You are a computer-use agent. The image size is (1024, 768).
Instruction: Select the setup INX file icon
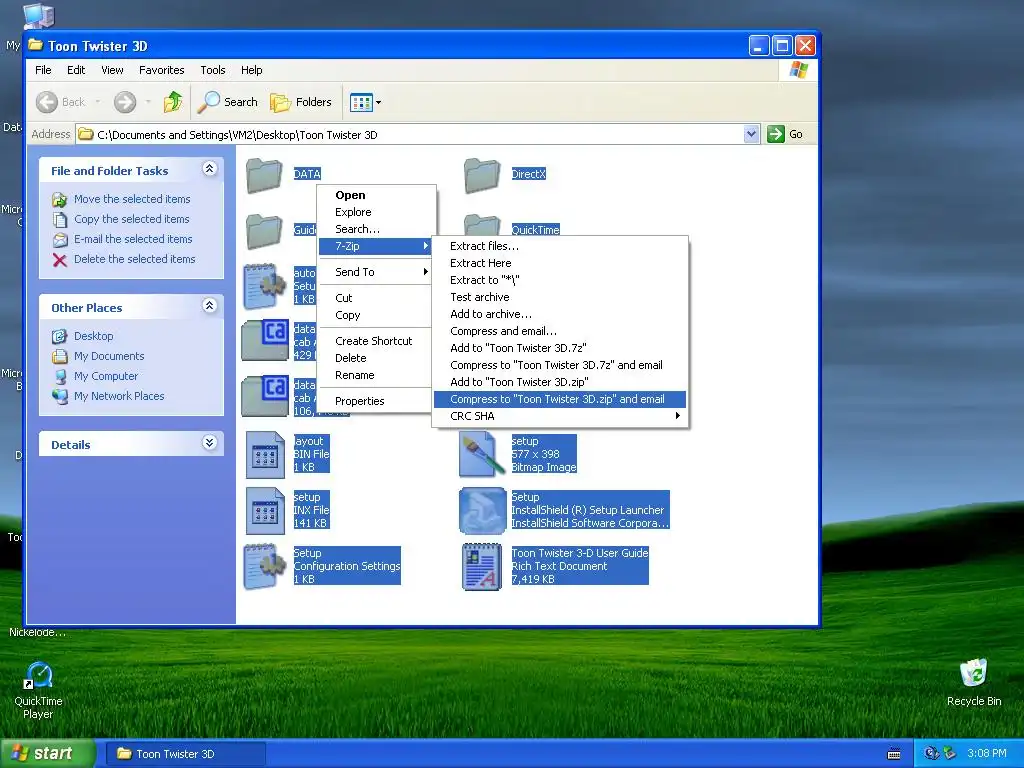click(265, 511)
